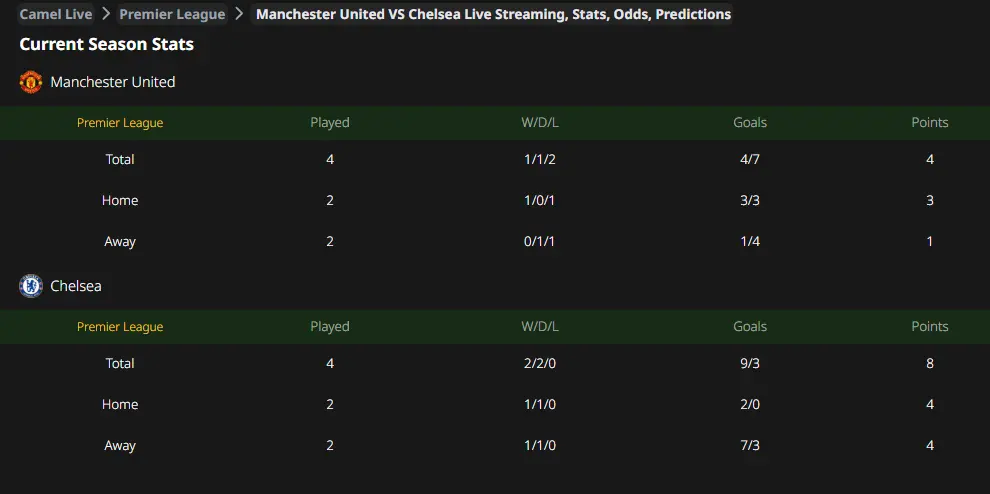Click the Manchester United crest icon
Viewport: 990px width, 494px height.
click(x=30, y=82)
